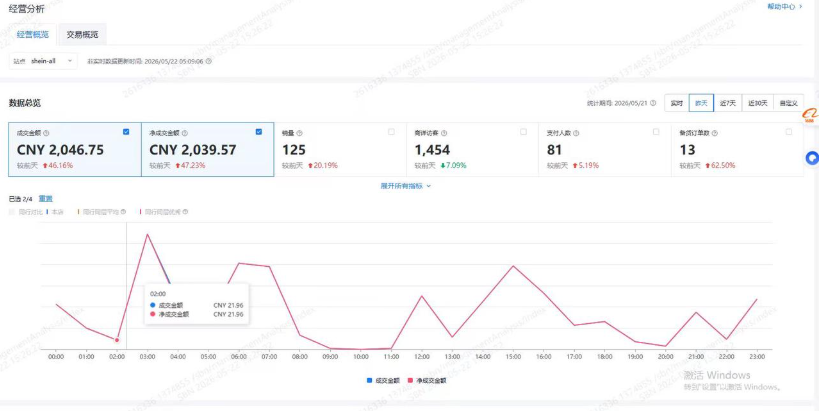Viewport: 821px width, 411px height.
Task: Select the 近7天 time range tab
Action: pos(728,103)
